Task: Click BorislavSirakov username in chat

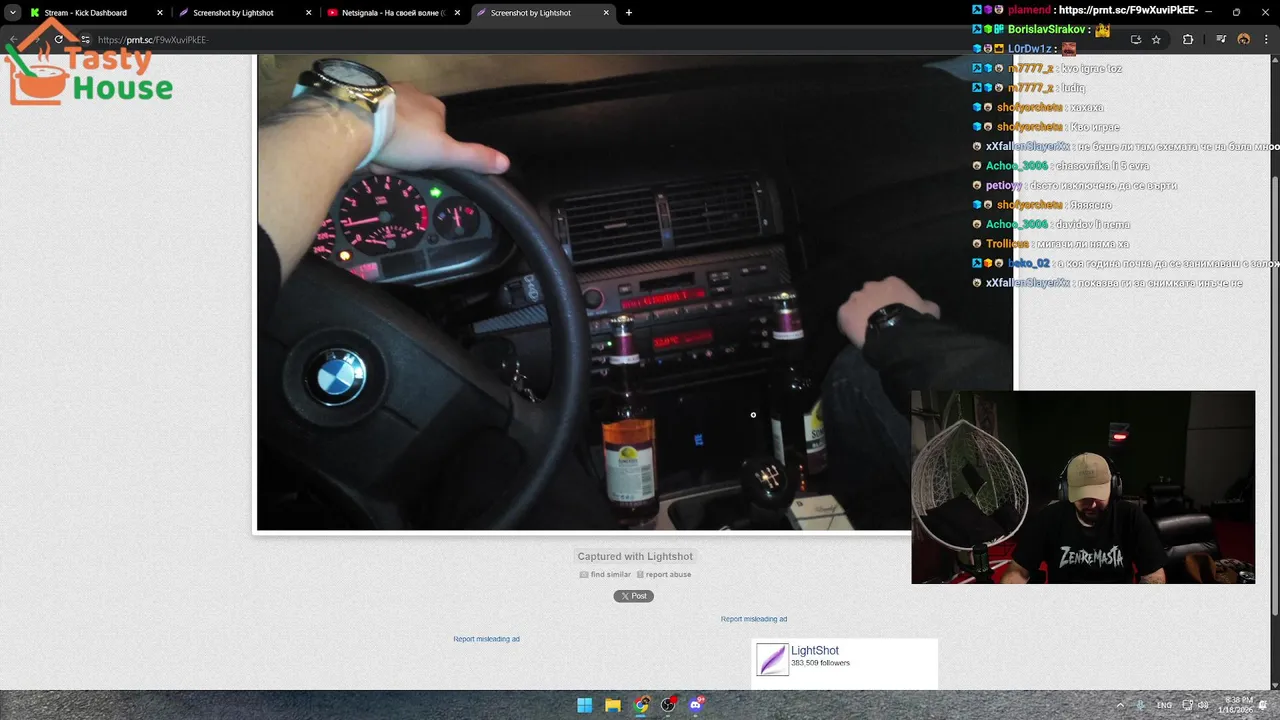Action: [1047, 30]
